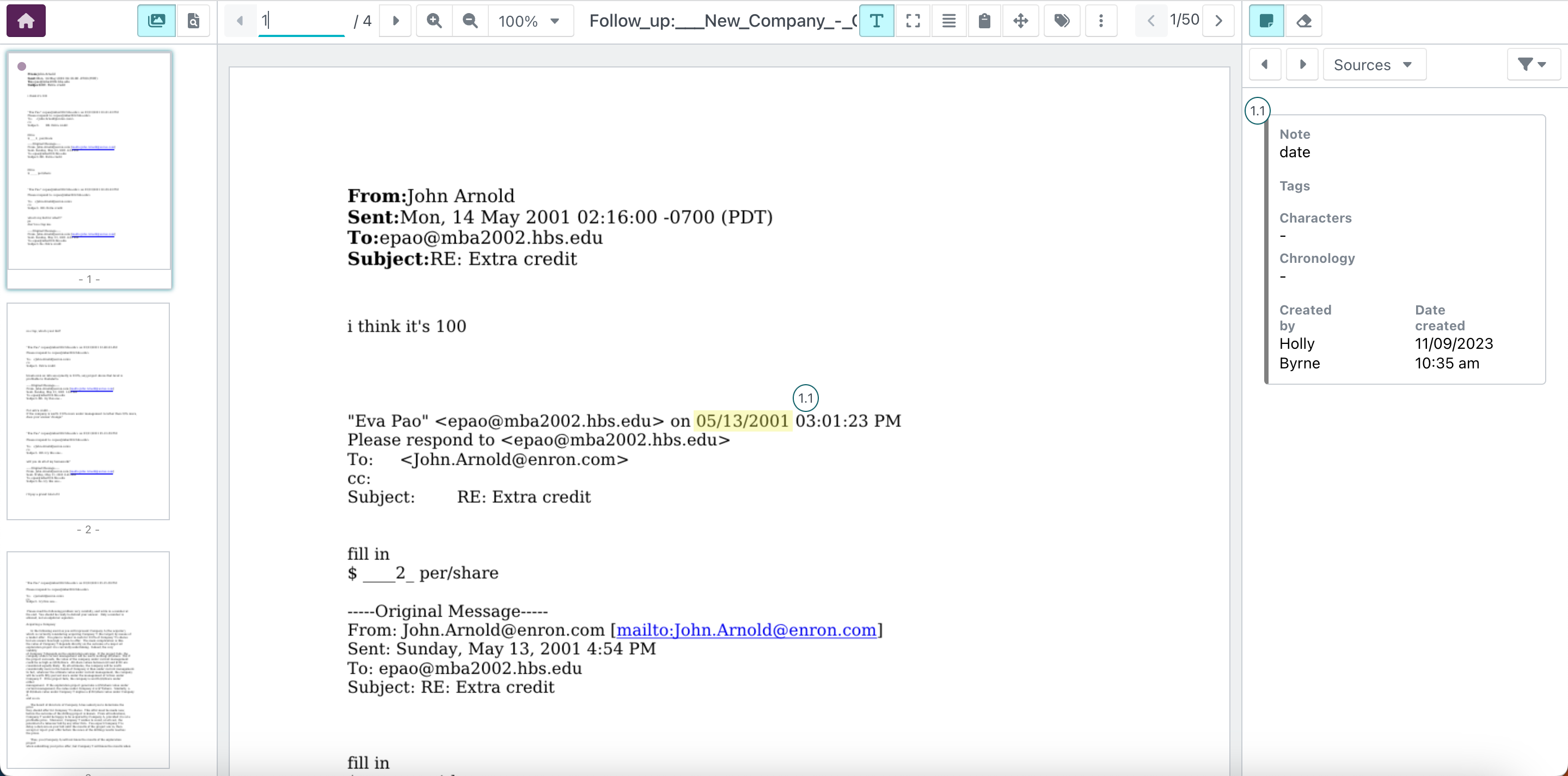
Task: Click the home icon button
Action: click(x=26, y=21)
